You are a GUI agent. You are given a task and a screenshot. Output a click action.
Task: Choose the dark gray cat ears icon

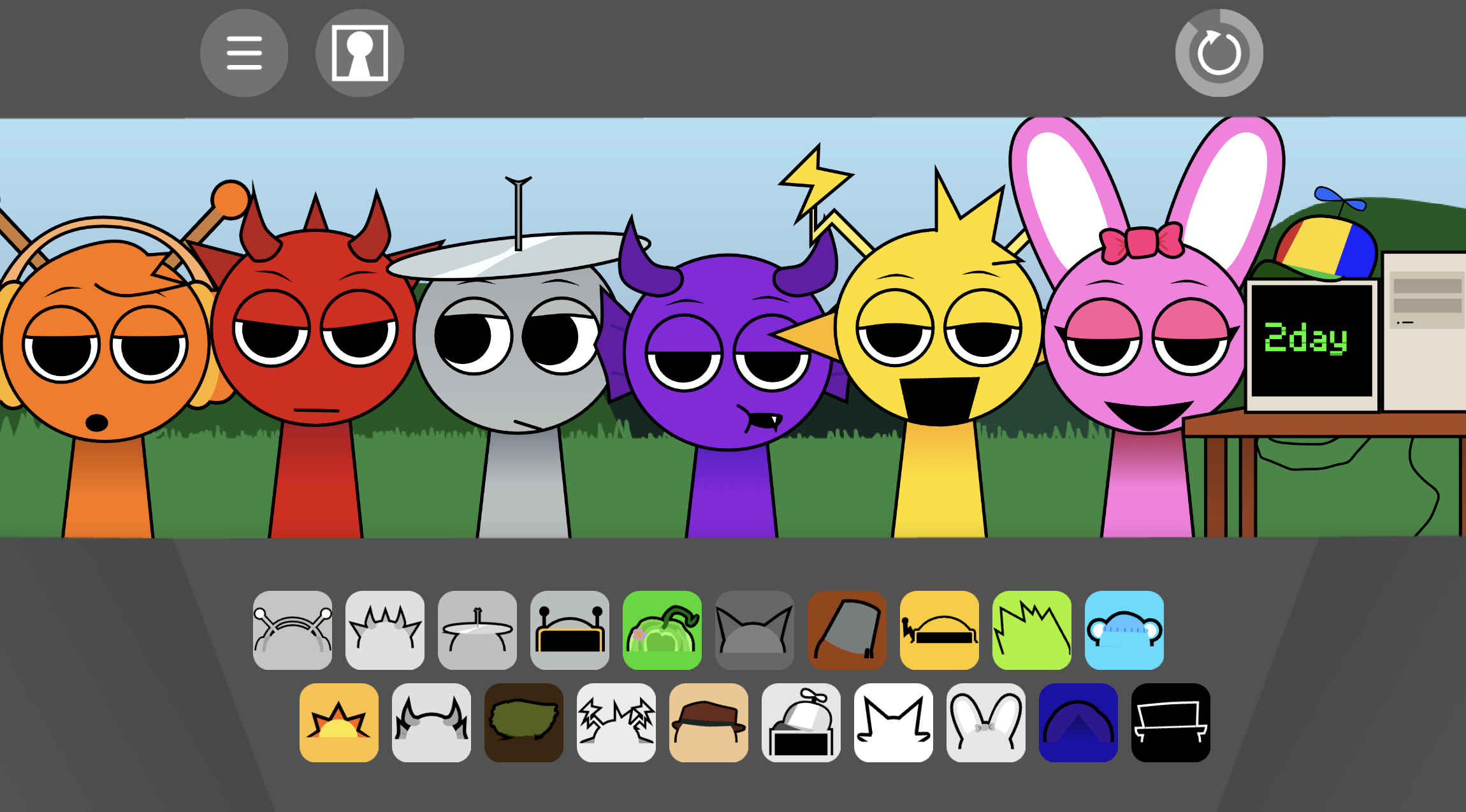click(x=755, y=630)
